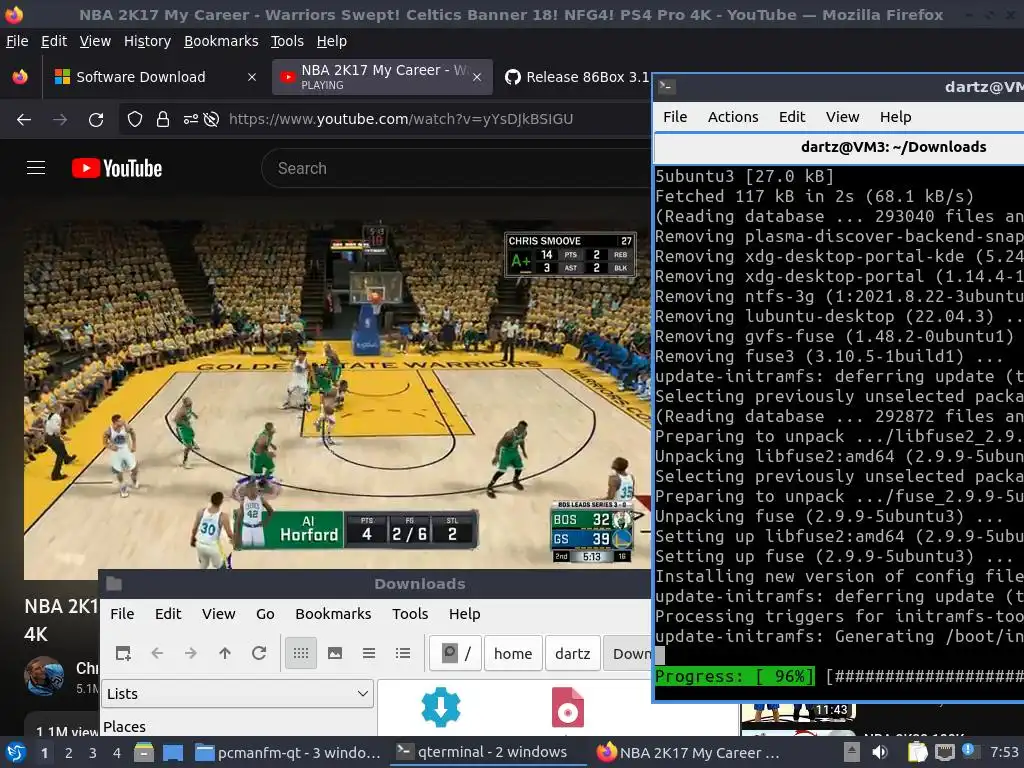Open the Lubuntu application menu button
The width and height of the screenshot is (1024, 768).
(x=15, y=752)
